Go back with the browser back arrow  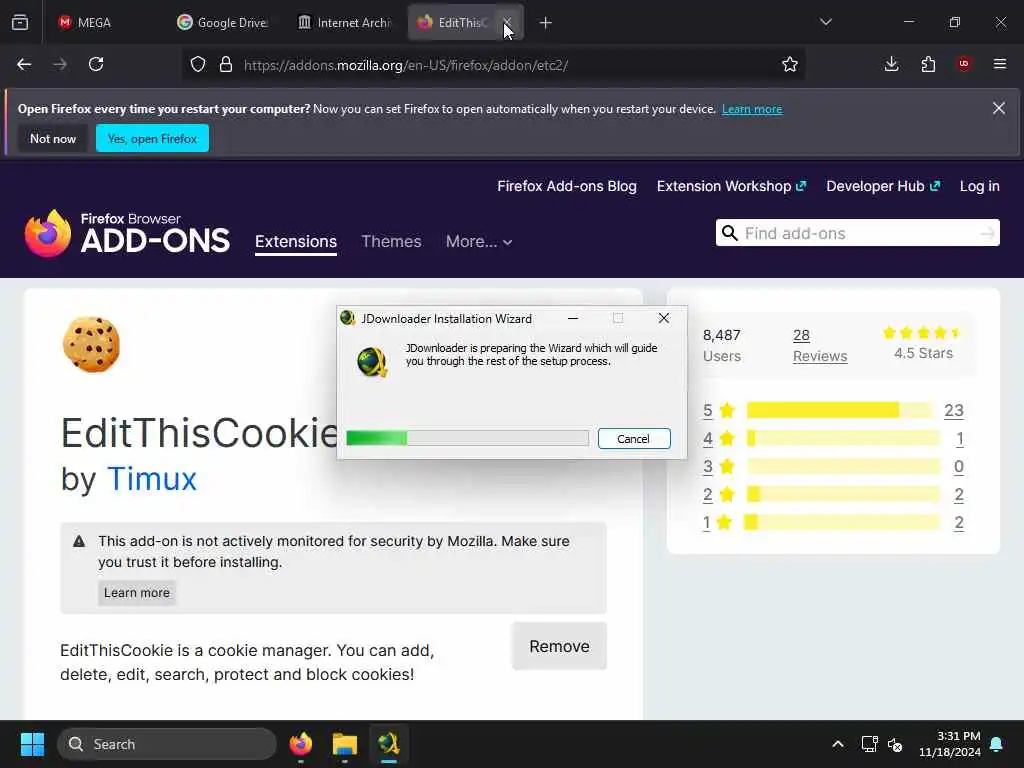pyautogui.click(x=24, y=64)
